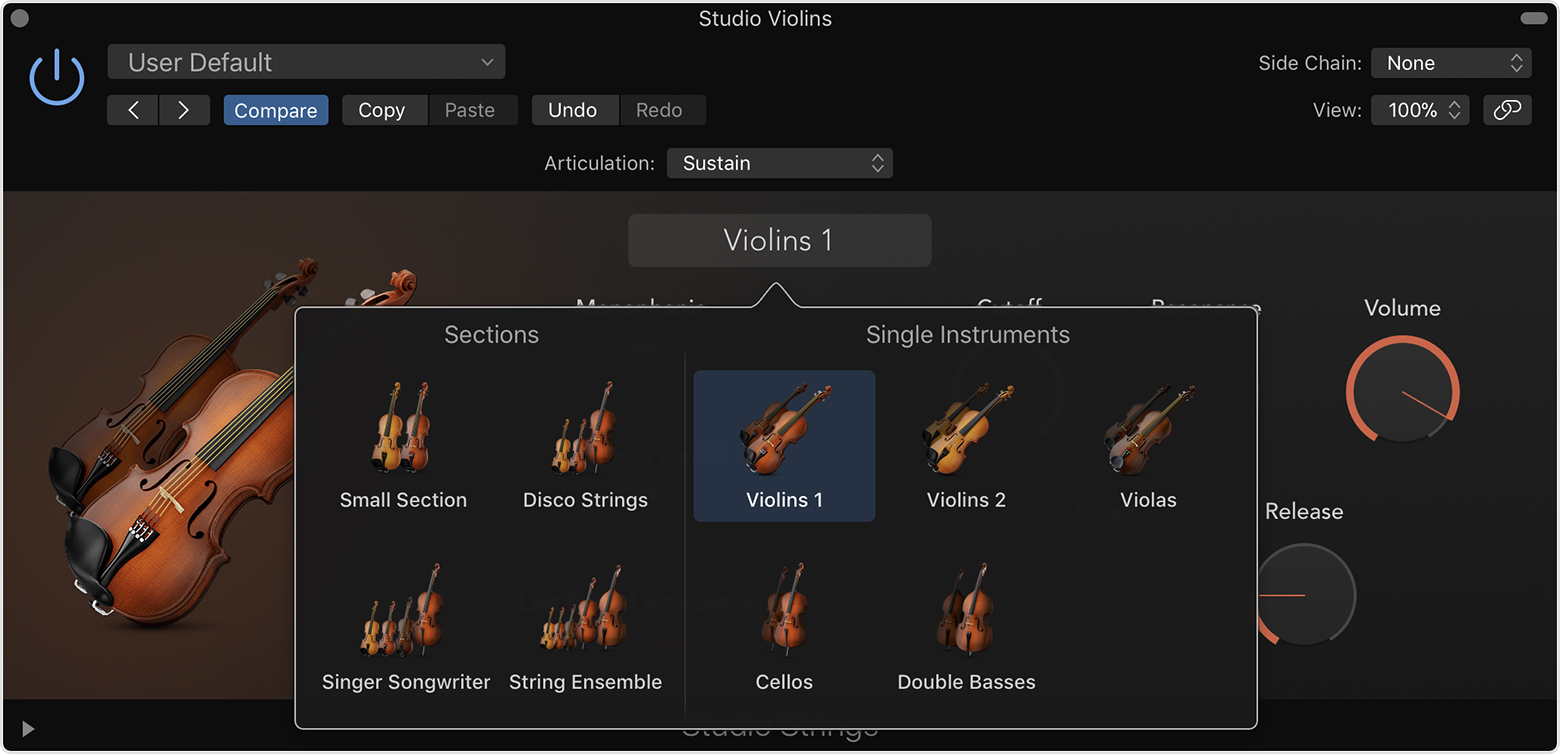The image size is (1560, 754).
Task: Open the User Default preset dropdown
Action: [306, 62]
